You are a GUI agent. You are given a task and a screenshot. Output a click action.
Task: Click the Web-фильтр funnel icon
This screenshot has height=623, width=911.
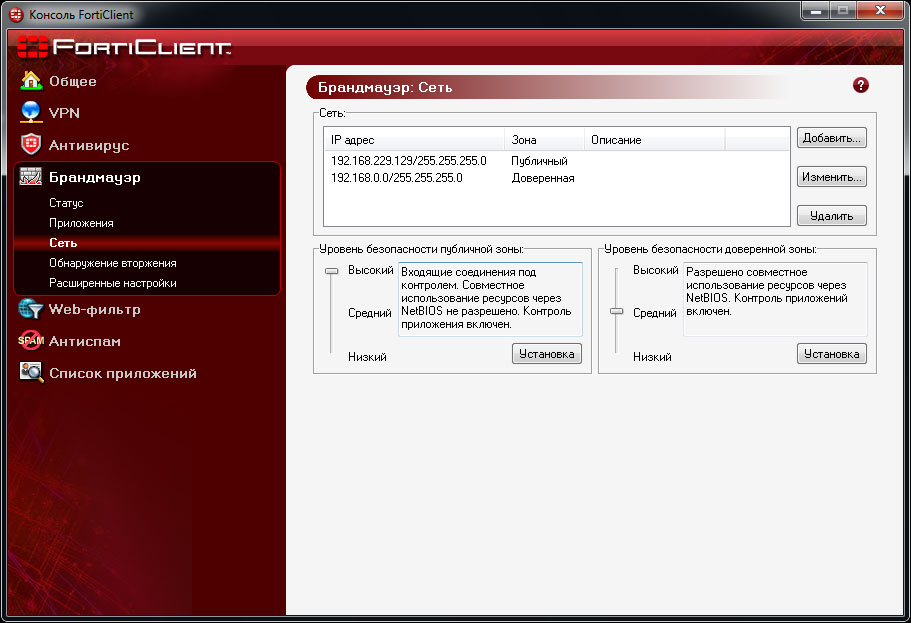pyautogui.click(x=31, y=309)
